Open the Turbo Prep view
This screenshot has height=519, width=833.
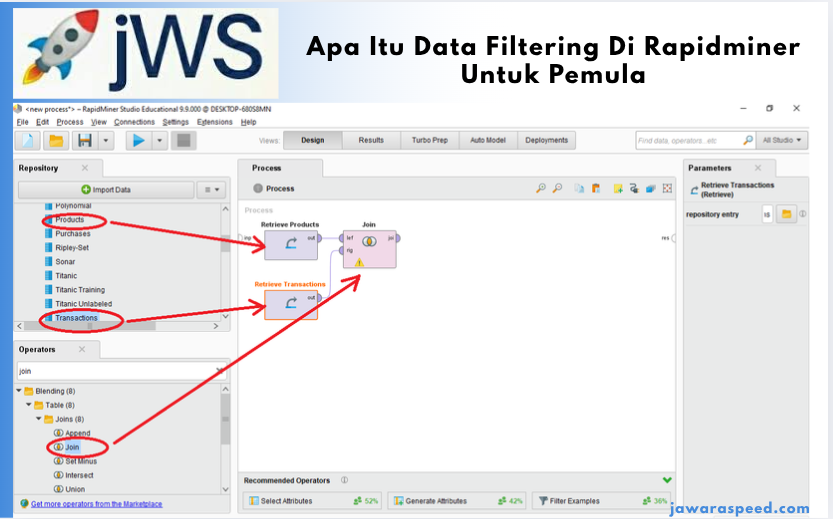tap(429, 140)
